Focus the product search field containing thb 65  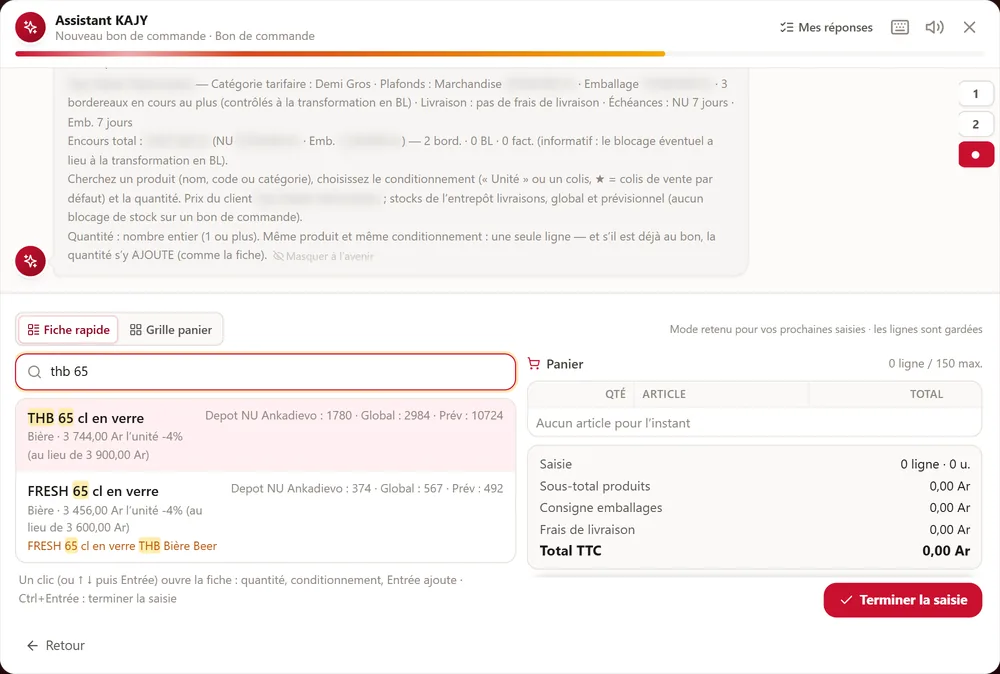click(265, 372)
